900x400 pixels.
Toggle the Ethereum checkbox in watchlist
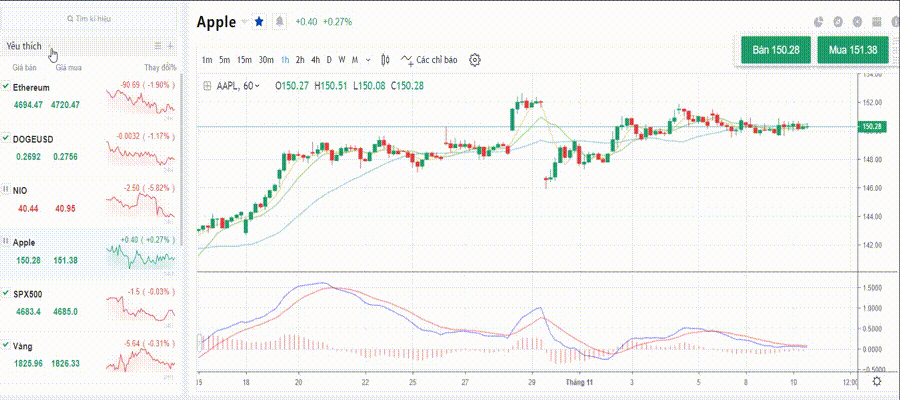[x=6, y=88]
